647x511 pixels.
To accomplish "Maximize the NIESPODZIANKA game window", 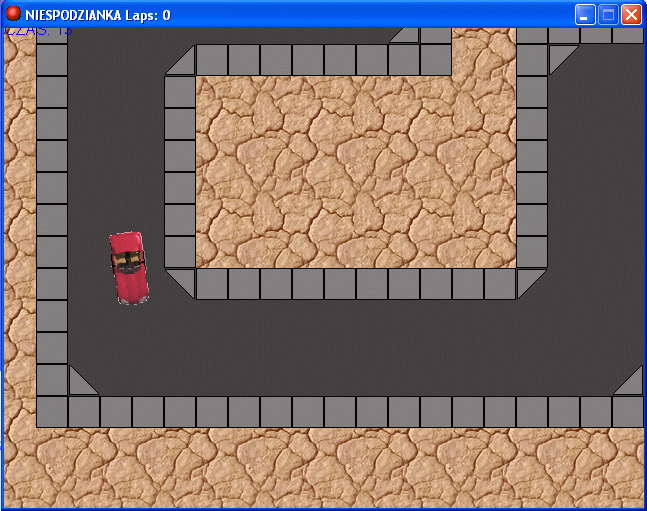I will pyautogui.click(x=608, y=15).
